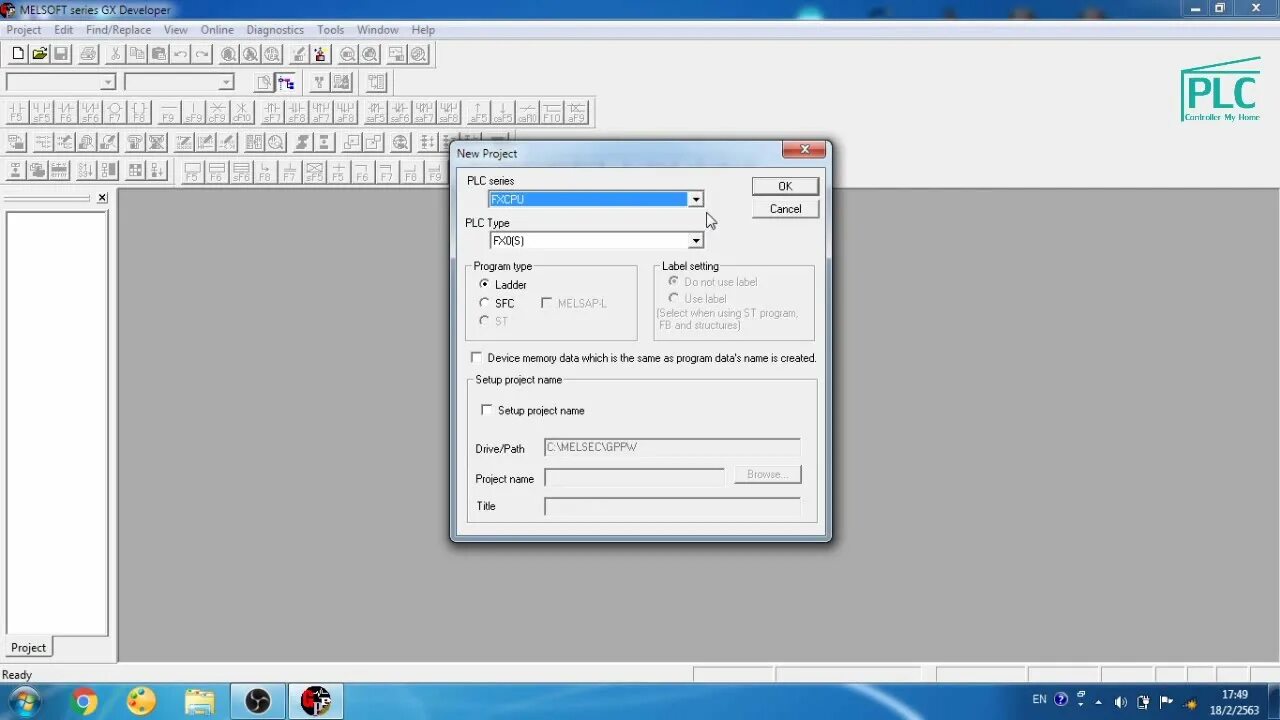Confirm New Project with OK

click(785, 186)
